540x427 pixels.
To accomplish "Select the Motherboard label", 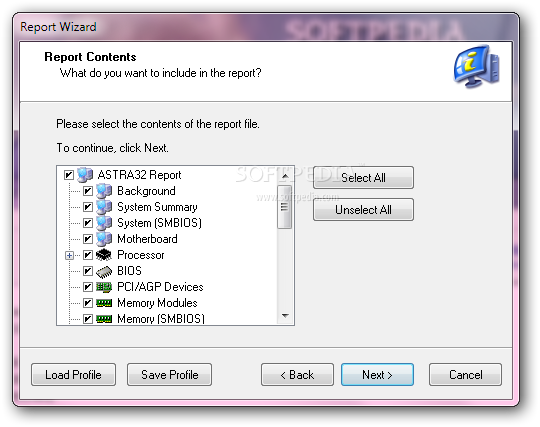I will [x=147, y=239].
